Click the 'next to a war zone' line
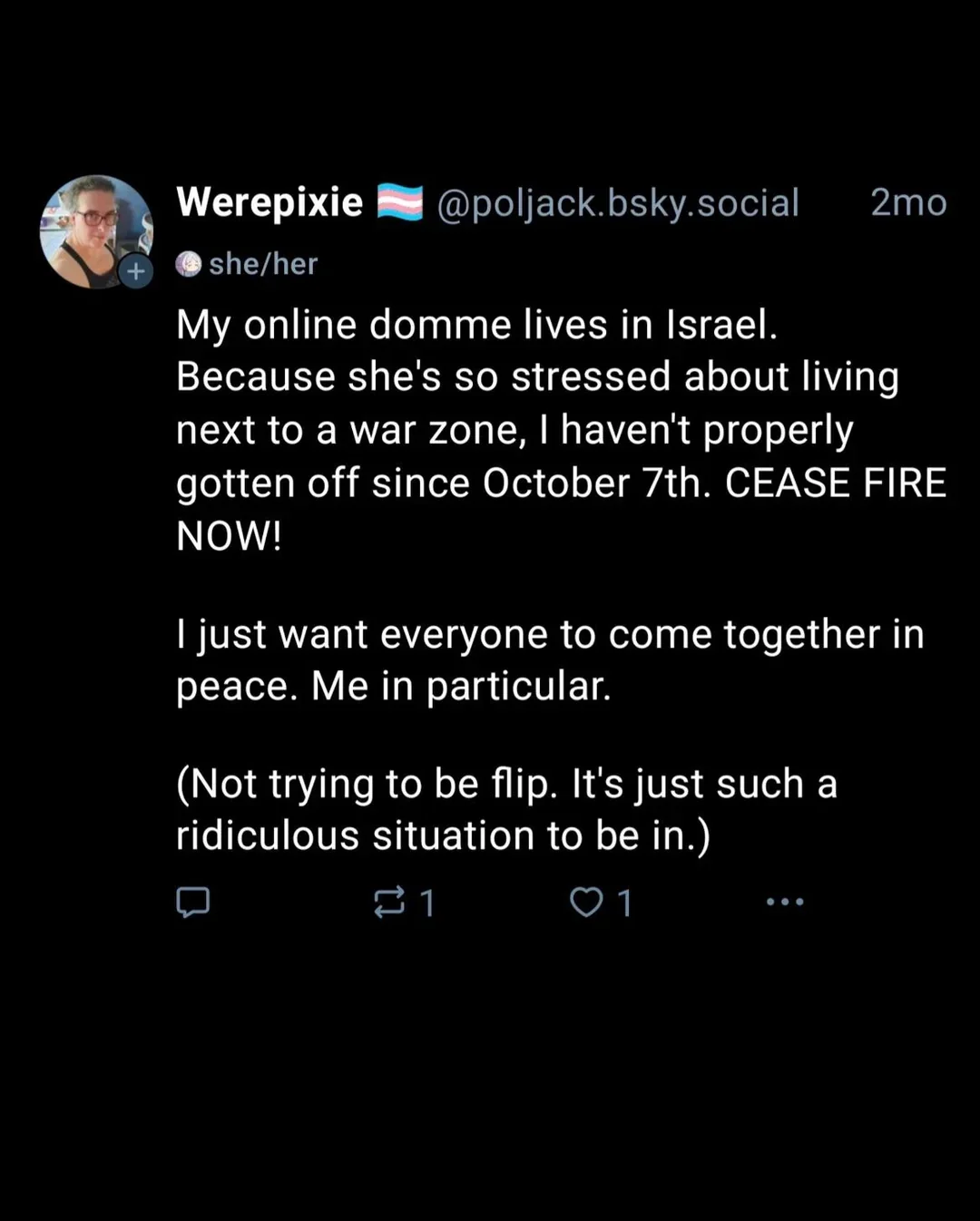This screenshot has width=980, height=1221. pos(514,430)
